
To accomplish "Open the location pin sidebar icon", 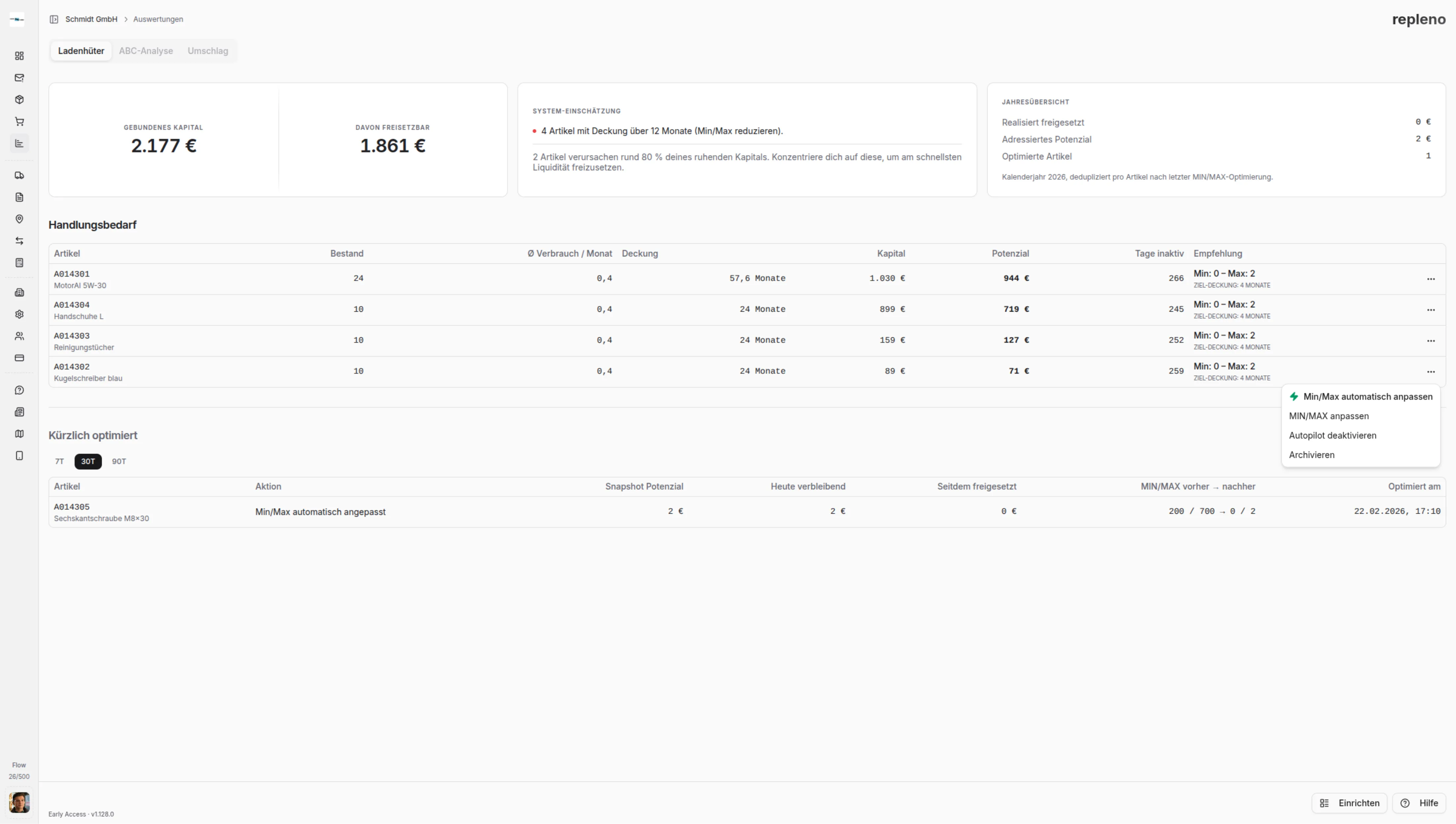I will pos(19,219).
